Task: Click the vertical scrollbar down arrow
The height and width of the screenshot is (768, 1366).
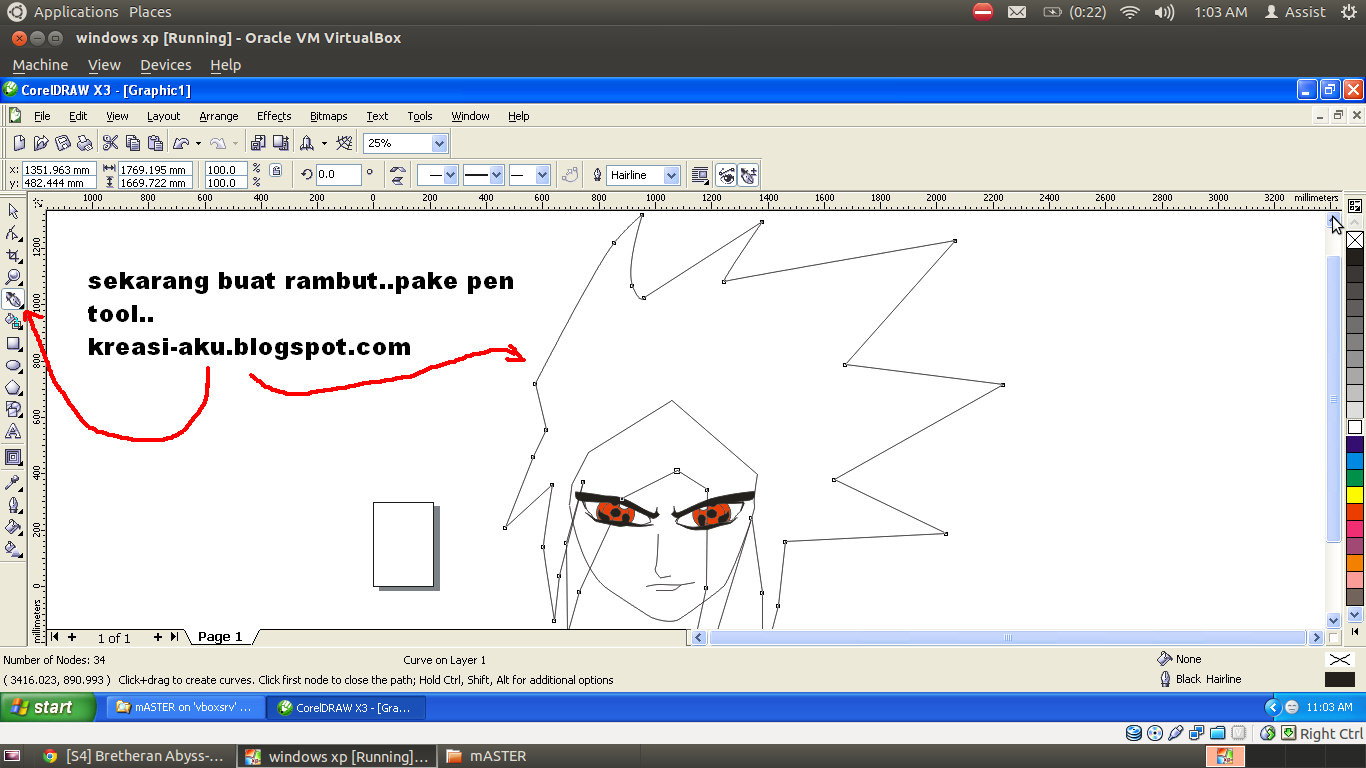Action: (x=1333, y=620)
